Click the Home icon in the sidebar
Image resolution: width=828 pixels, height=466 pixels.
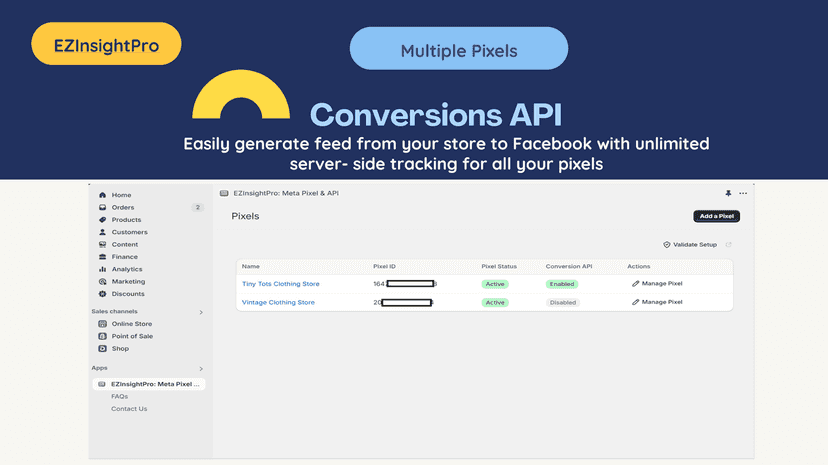point(102,195)
